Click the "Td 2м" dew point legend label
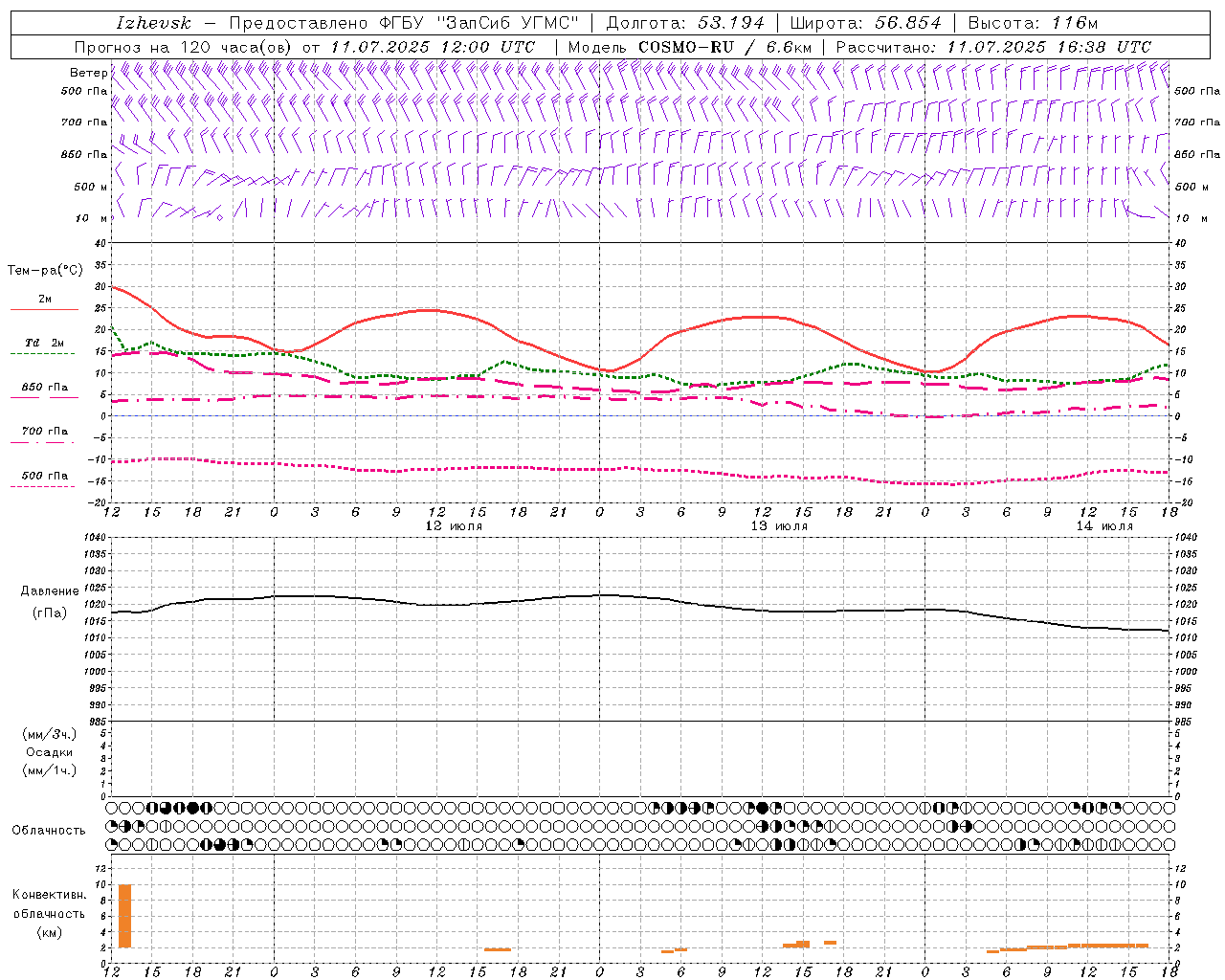The image size is (1225, 980). pos(45,343)
